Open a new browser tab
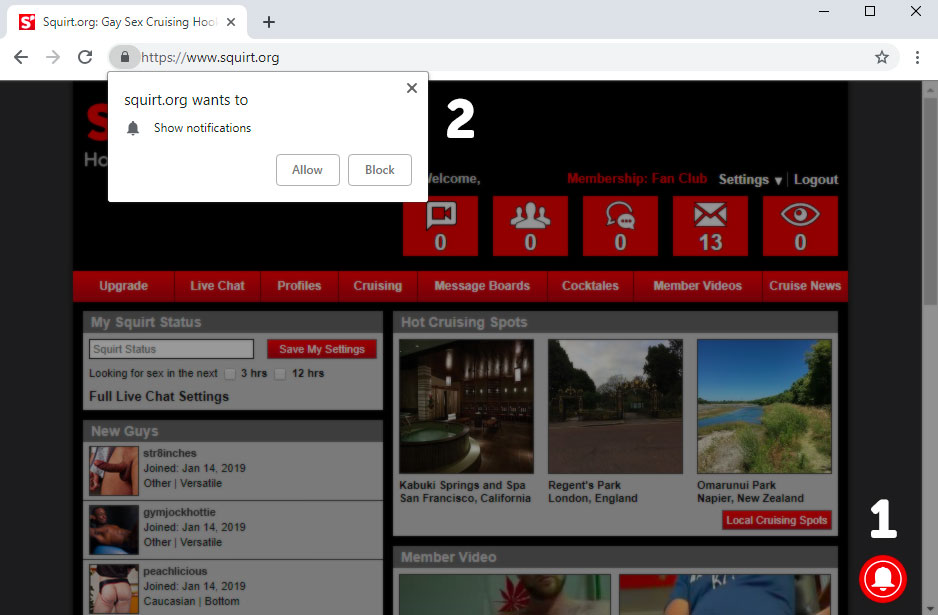This screenshot has width=938, height=615. click(269, 22)
